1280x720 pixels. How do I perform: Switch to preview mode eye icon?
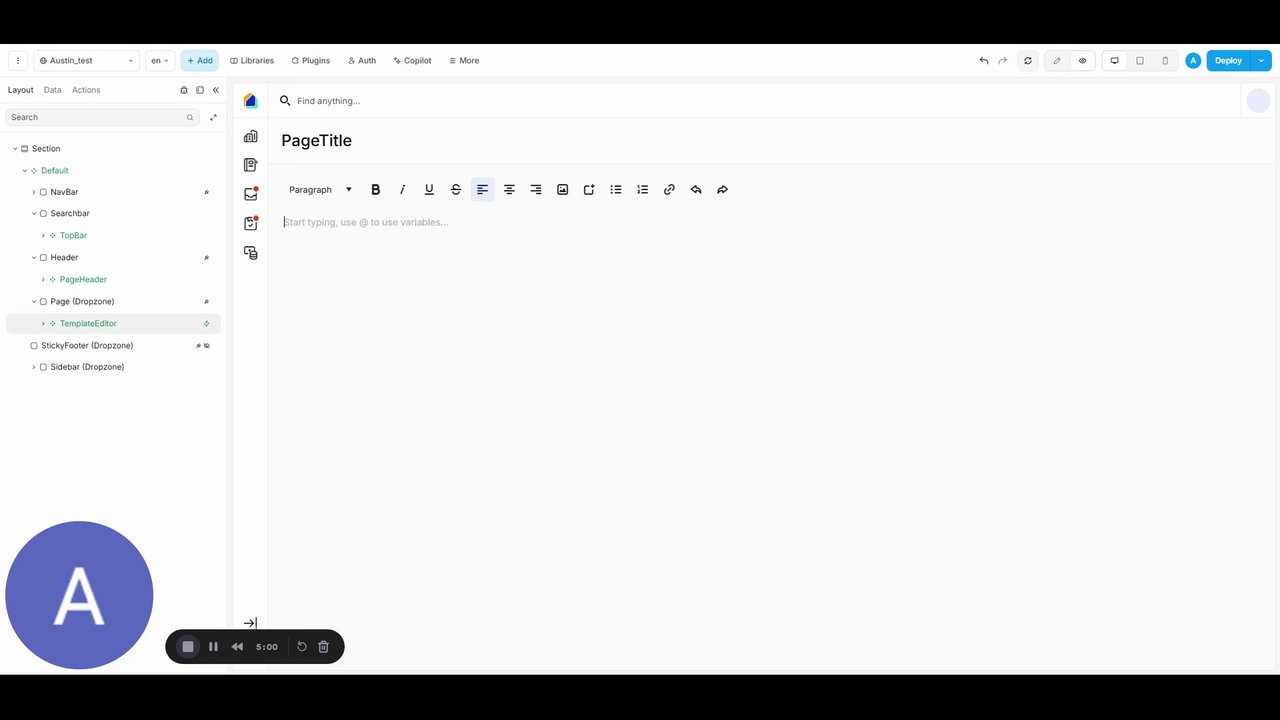pyautogui.click(x=1082, y=61)
